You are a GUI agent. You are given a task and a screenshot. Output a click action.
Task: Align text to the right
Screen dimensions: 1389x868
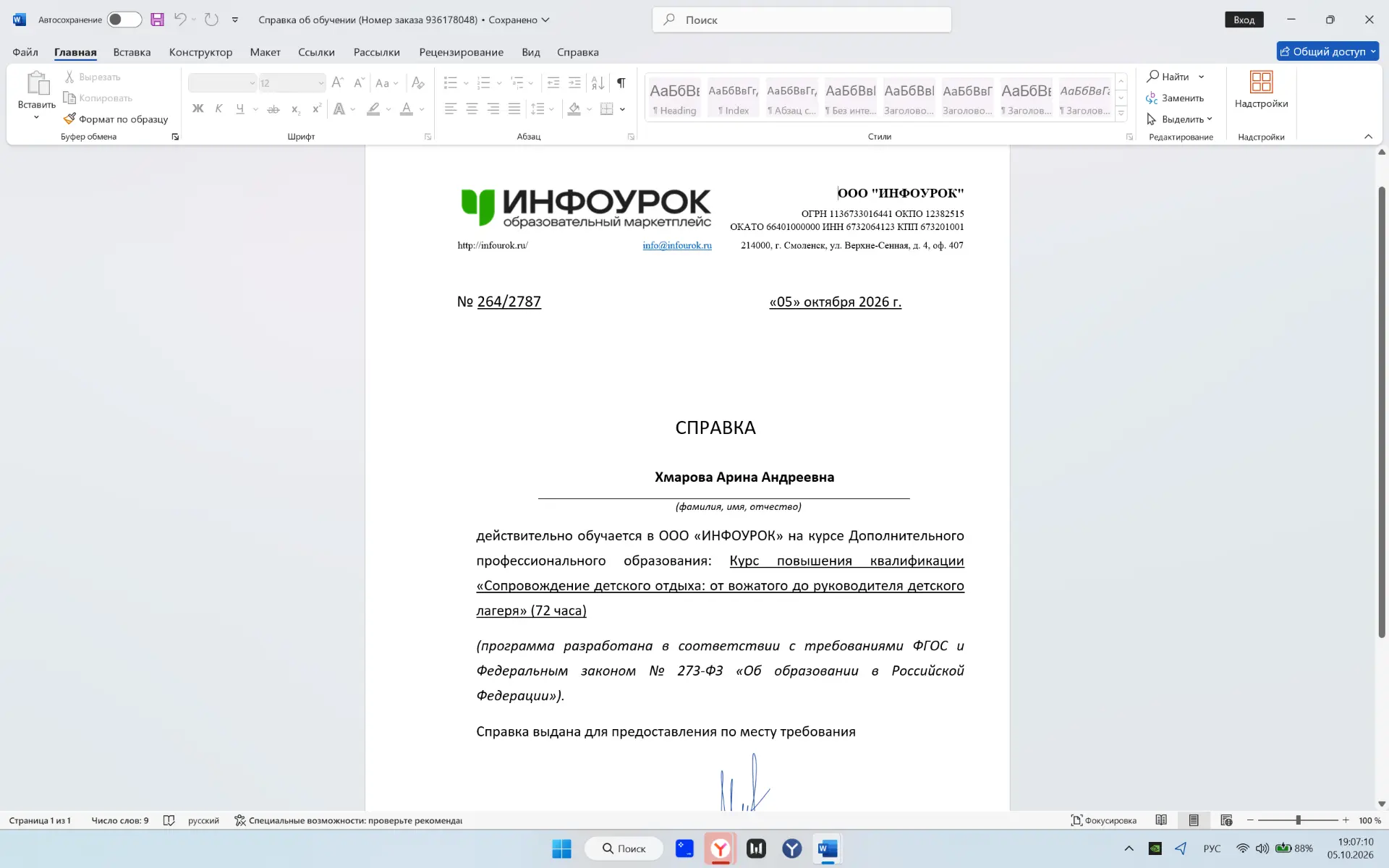tap(493, 109)
